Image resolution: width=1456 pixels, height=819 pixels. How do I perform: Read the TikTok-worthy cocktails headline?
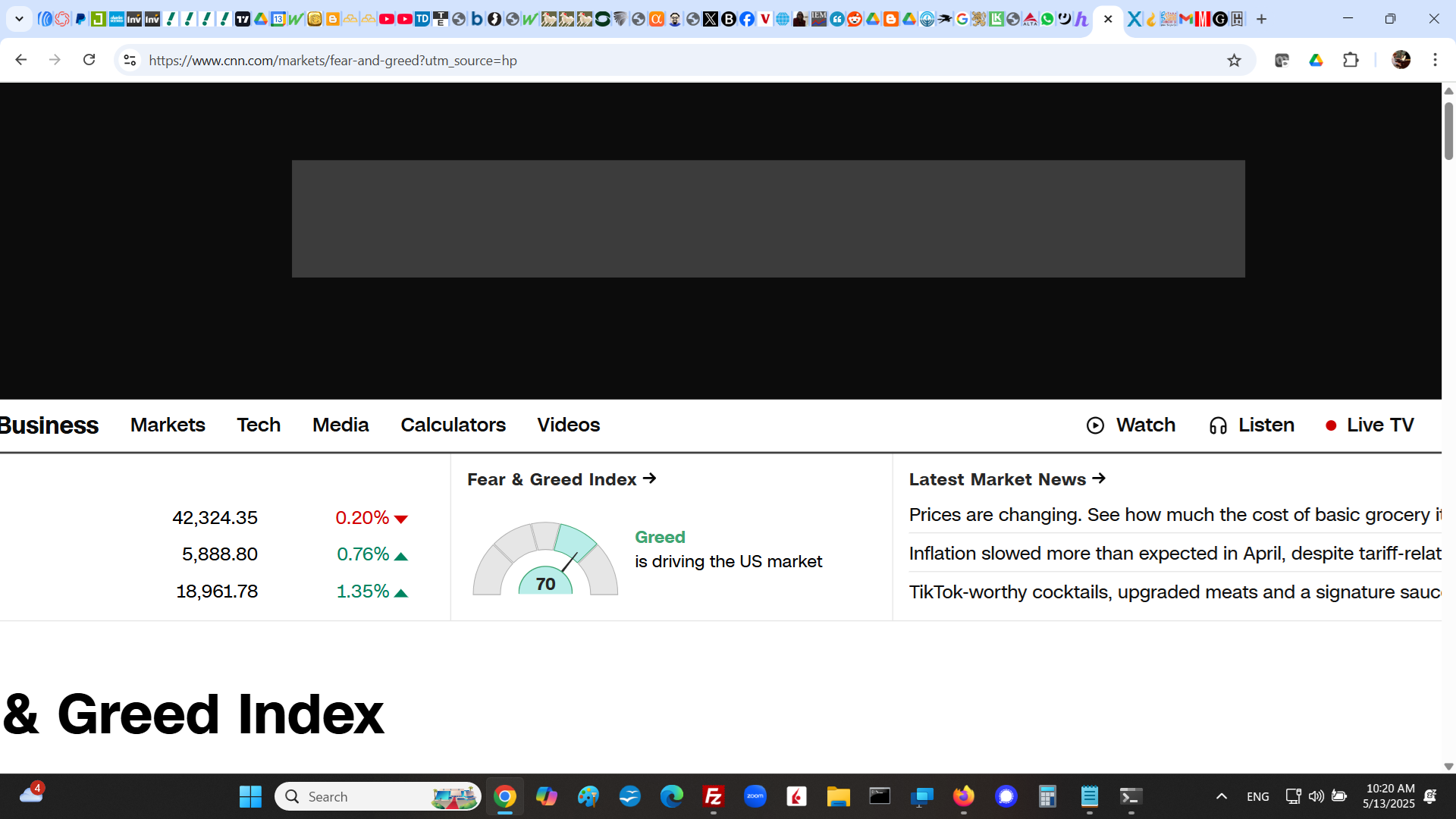pyautogui.click(x=1175, y=592)
